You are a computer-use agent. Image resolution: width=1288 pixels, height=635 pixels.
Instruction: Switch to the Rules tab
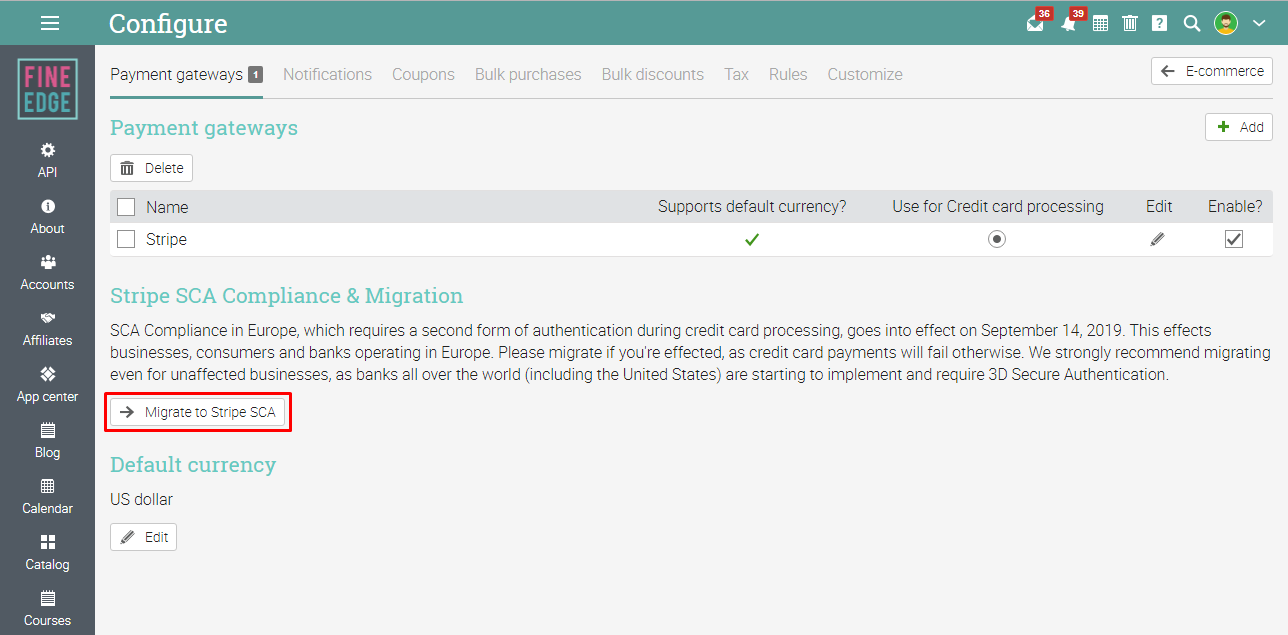[788, 74]
